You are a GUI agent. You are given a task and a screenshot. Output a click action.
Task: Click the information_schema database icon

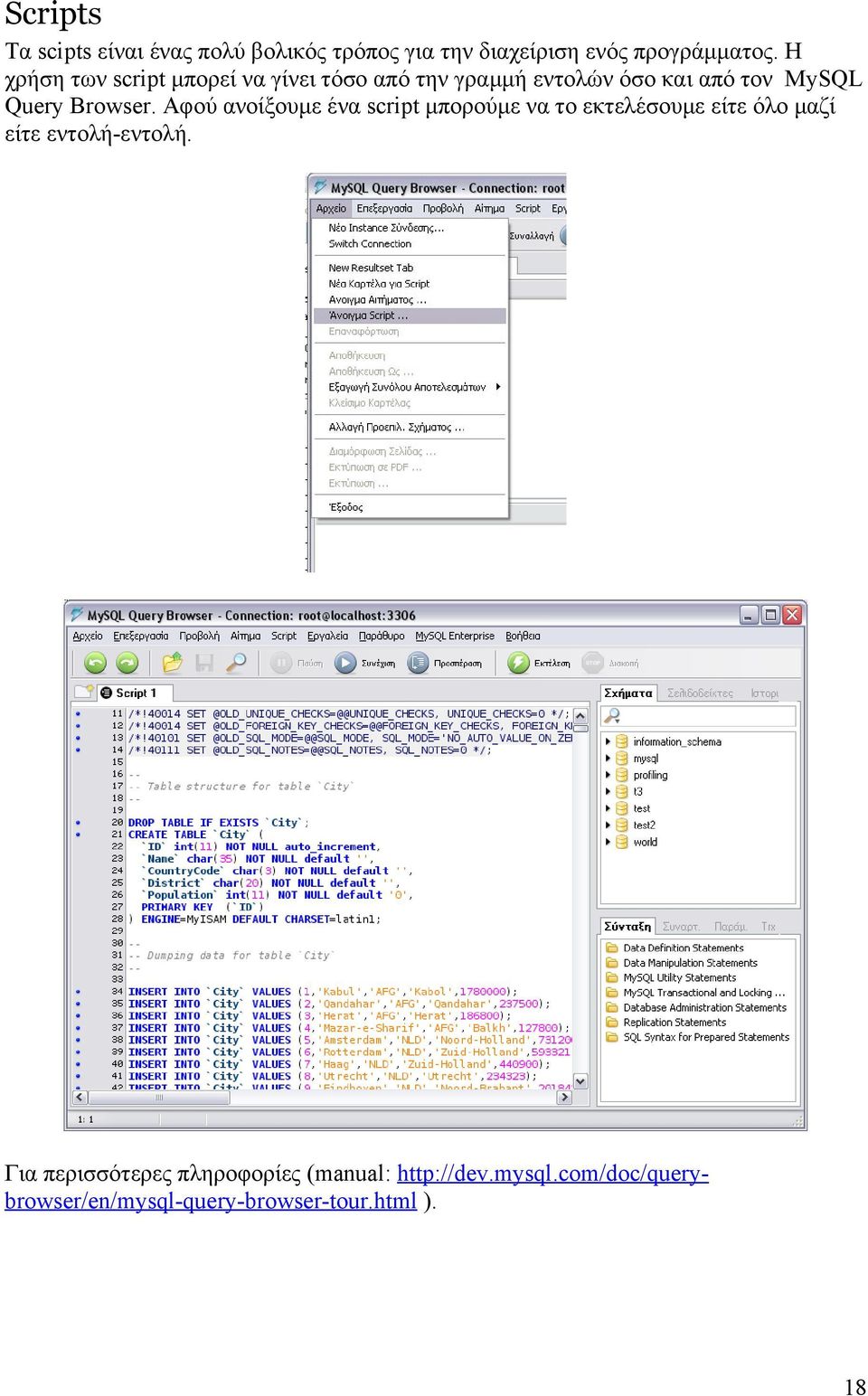pyautogui.click(x=622, y=741)
